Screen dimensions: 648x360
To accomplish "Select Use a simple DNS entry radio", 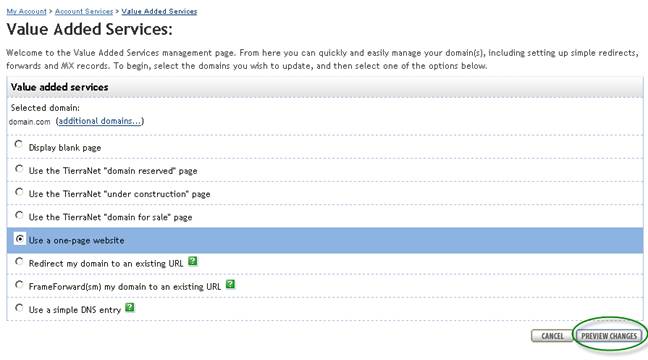I will pyautogui.click(x=19, y=308).
